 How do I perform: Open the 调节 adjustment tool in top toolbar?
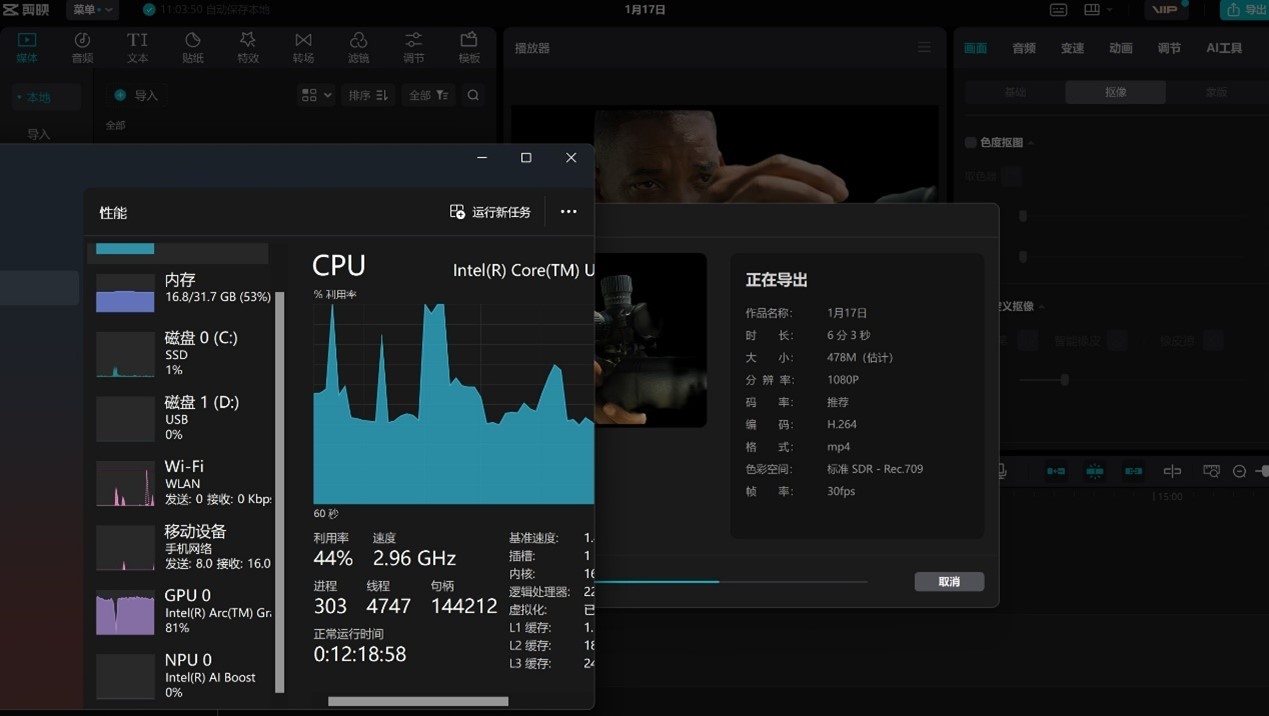(x=413, y=47)
